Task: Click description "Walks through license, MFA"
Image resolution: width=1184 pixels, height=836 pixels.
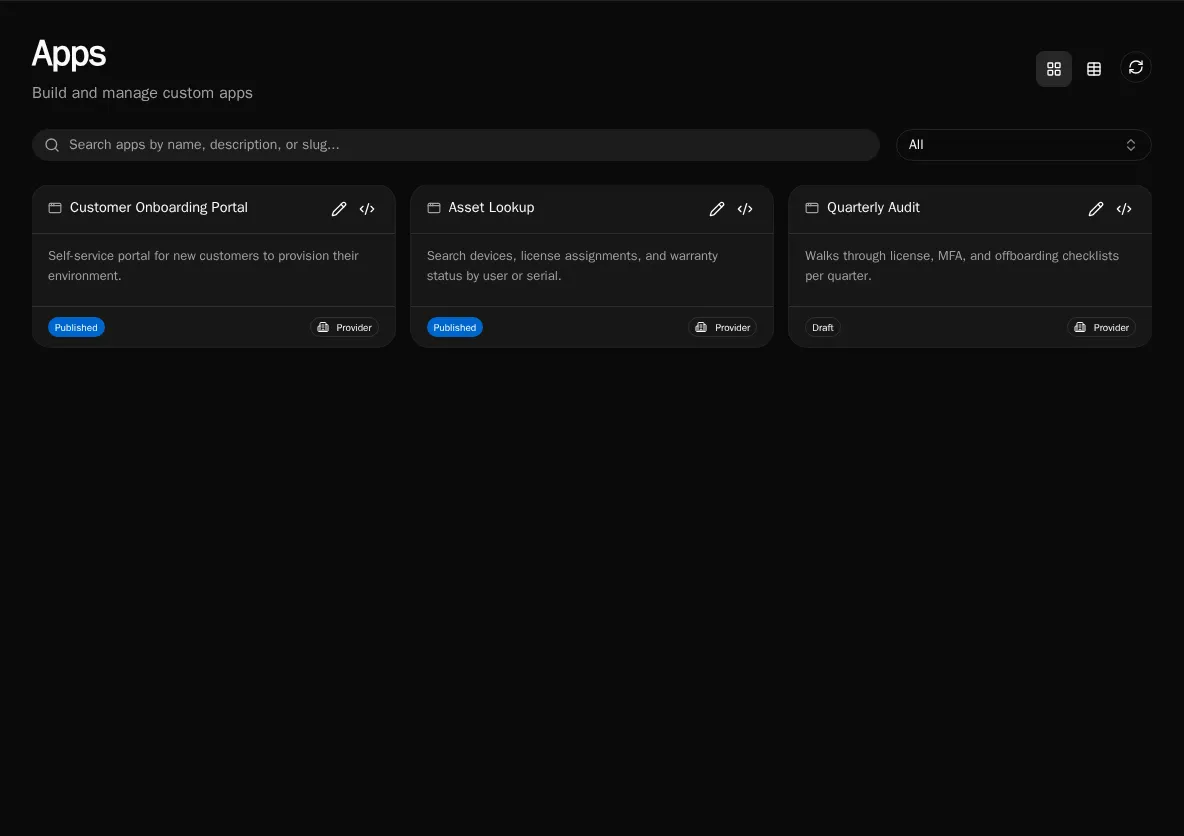Action: click(x=961, y=266)
